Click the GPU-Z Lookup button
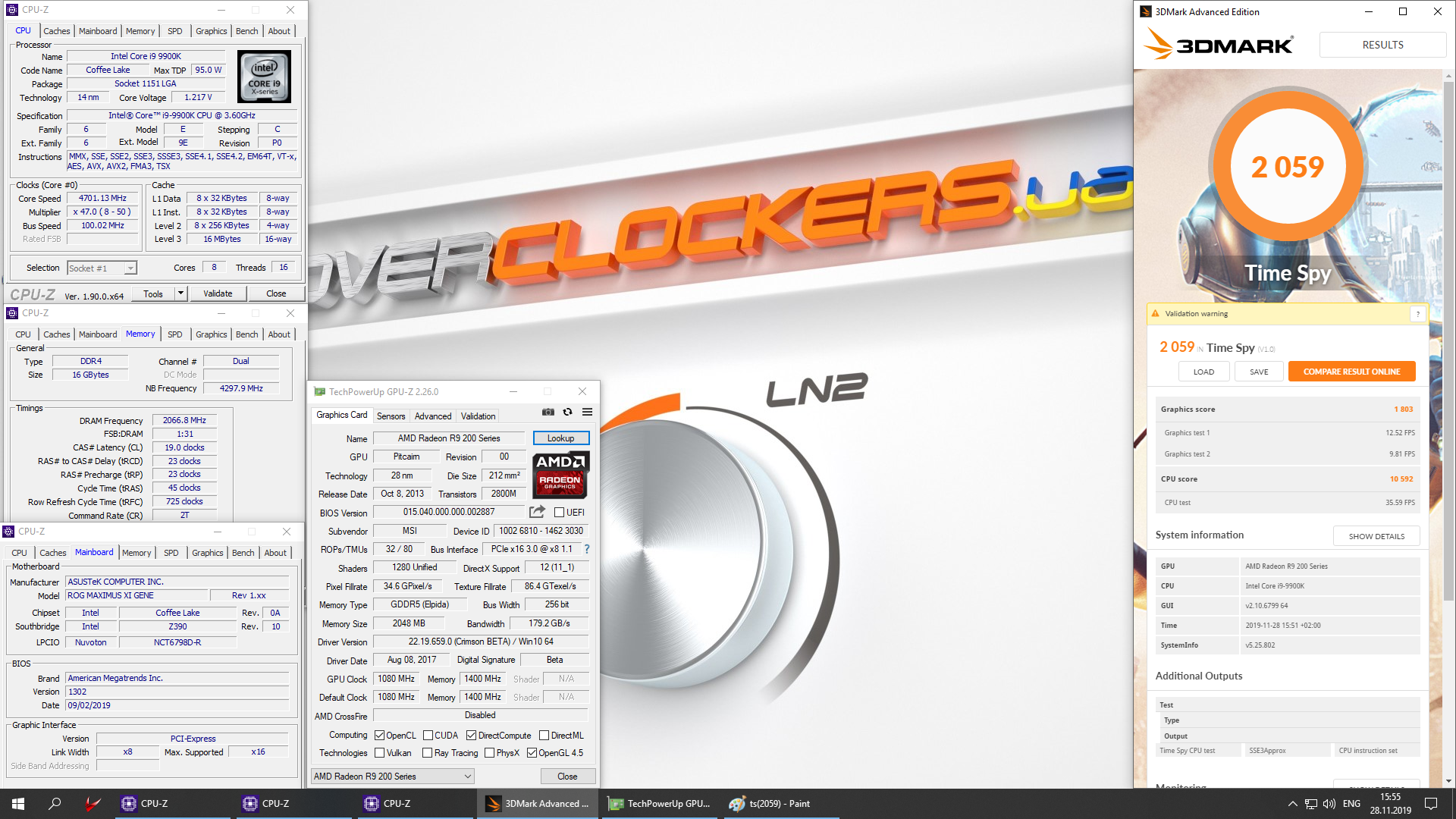The width and height of the screenshot is (1456, 819). pyautogui.click(x=560, y=438)
